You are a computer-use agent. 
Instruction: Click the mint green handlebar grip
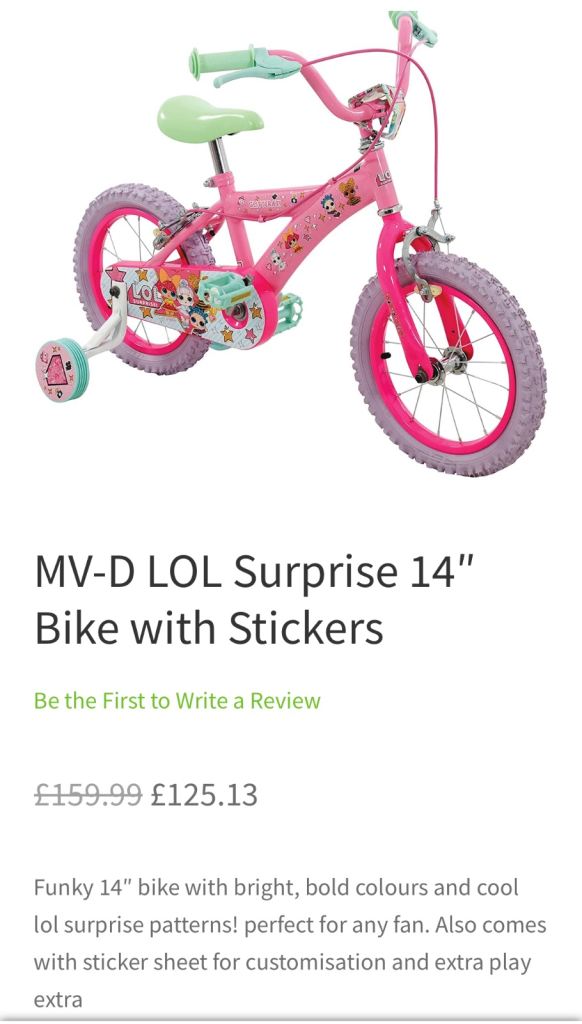221,63
